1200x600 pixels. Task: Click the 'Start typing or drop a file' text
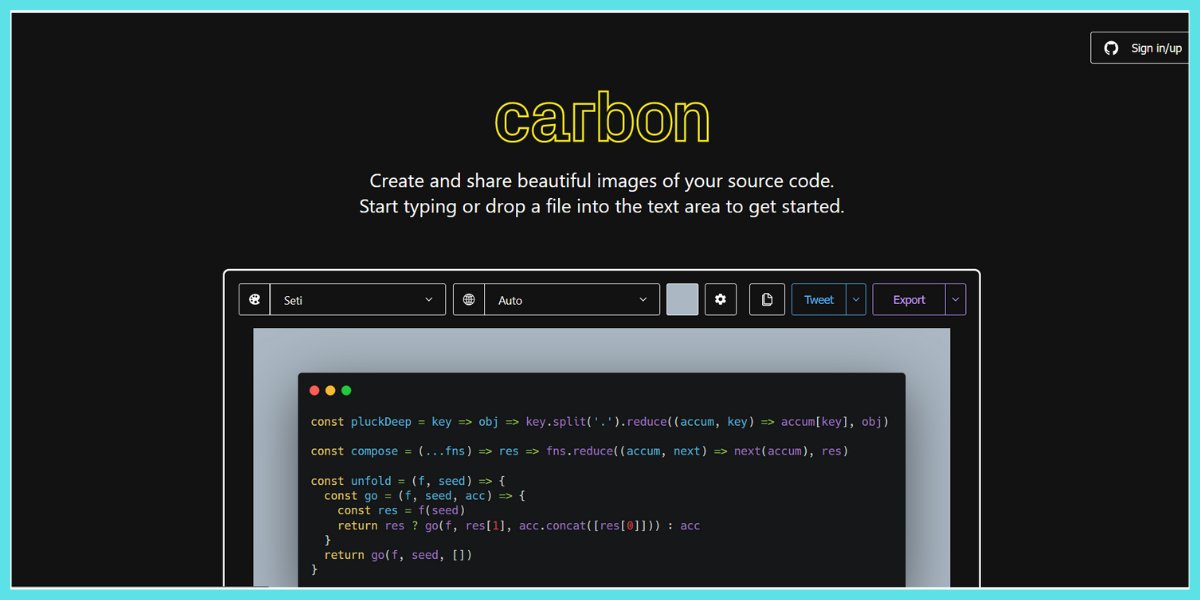pyautogui.click(x=602, y=207)
